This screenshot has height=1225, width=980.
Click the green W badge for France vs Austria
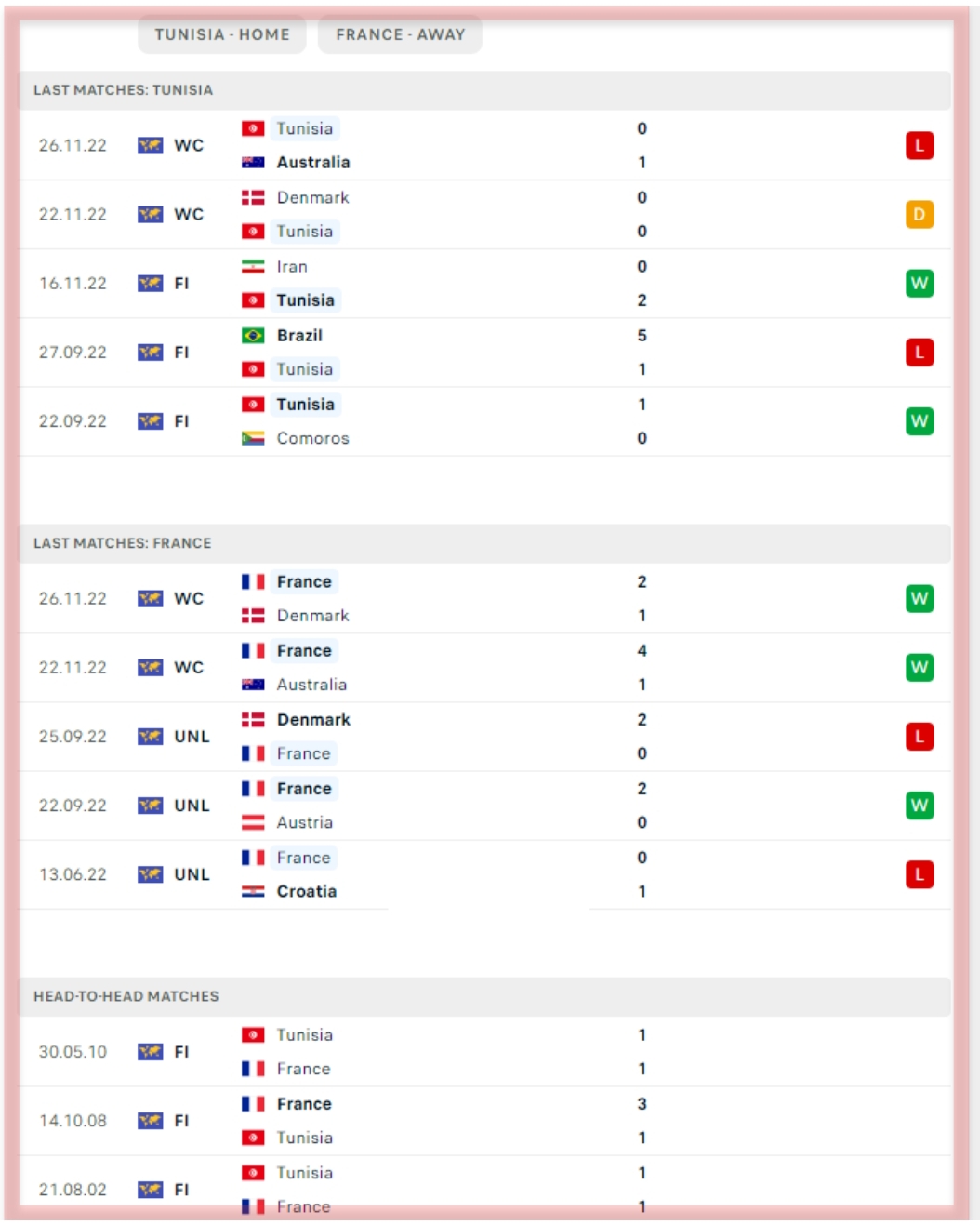click(x=919, y=806)
